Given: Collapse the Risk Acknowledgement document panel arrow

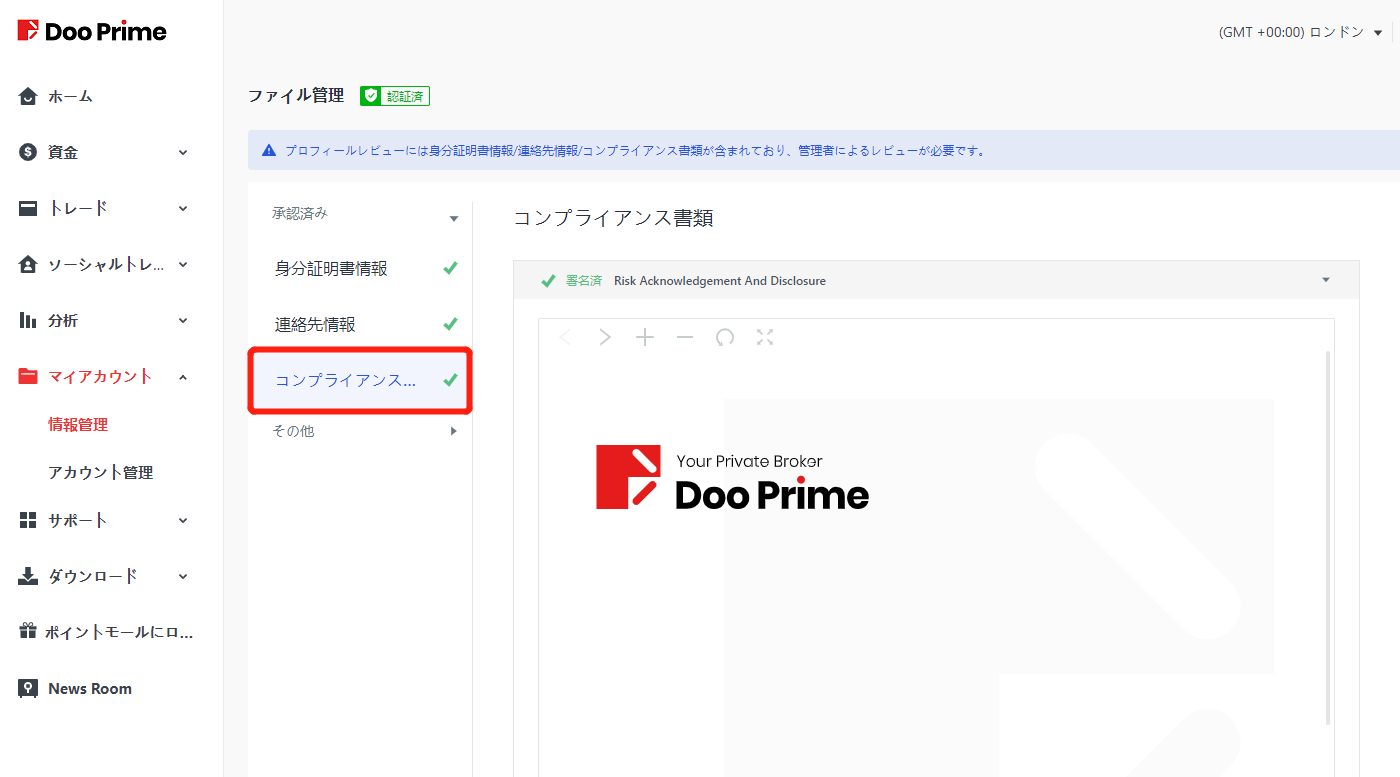Looking at the screenshot, I should [1326, 280].
